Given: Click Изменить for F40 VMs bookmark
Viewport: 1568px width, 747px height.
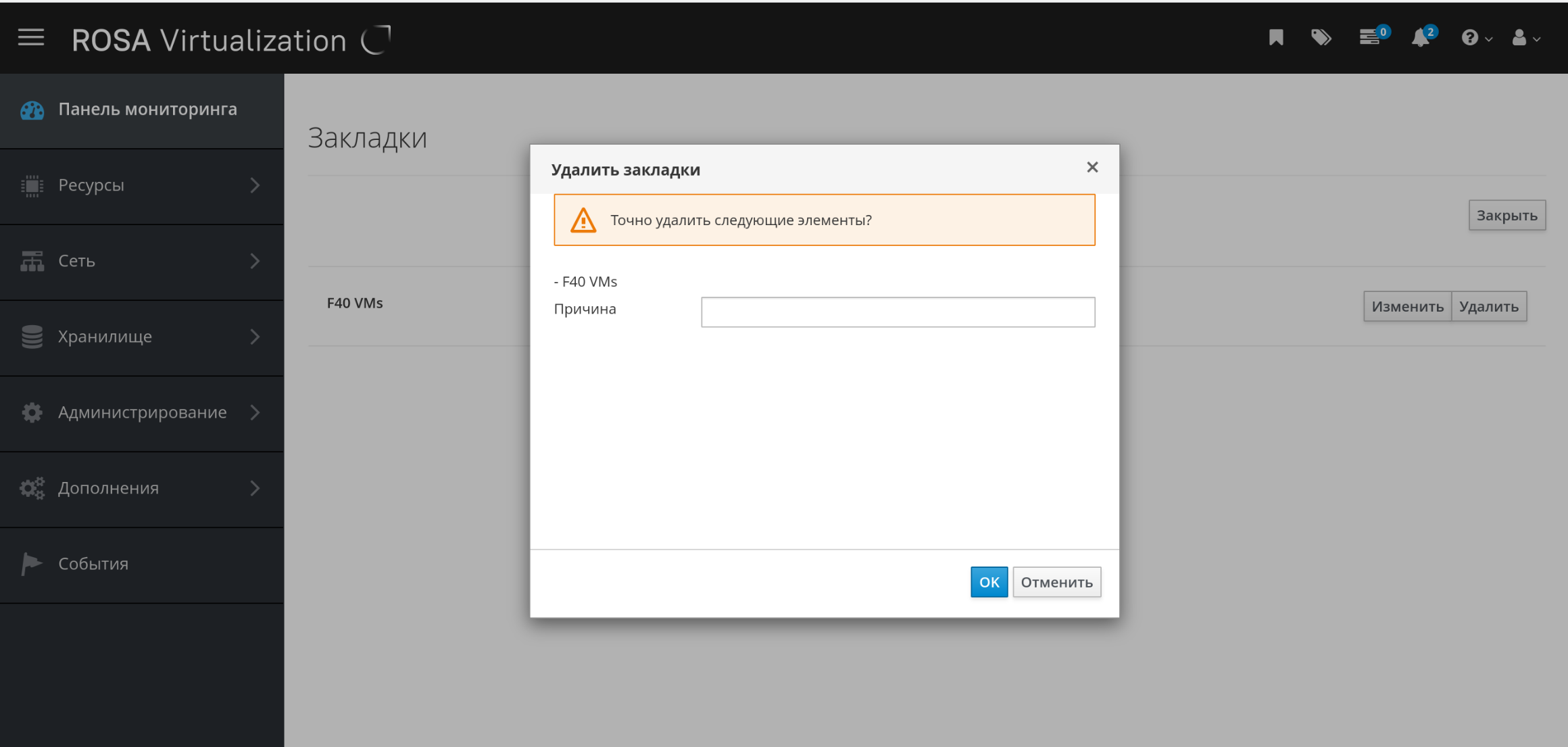Looking at the screenshot, I should coord(1407,307).
